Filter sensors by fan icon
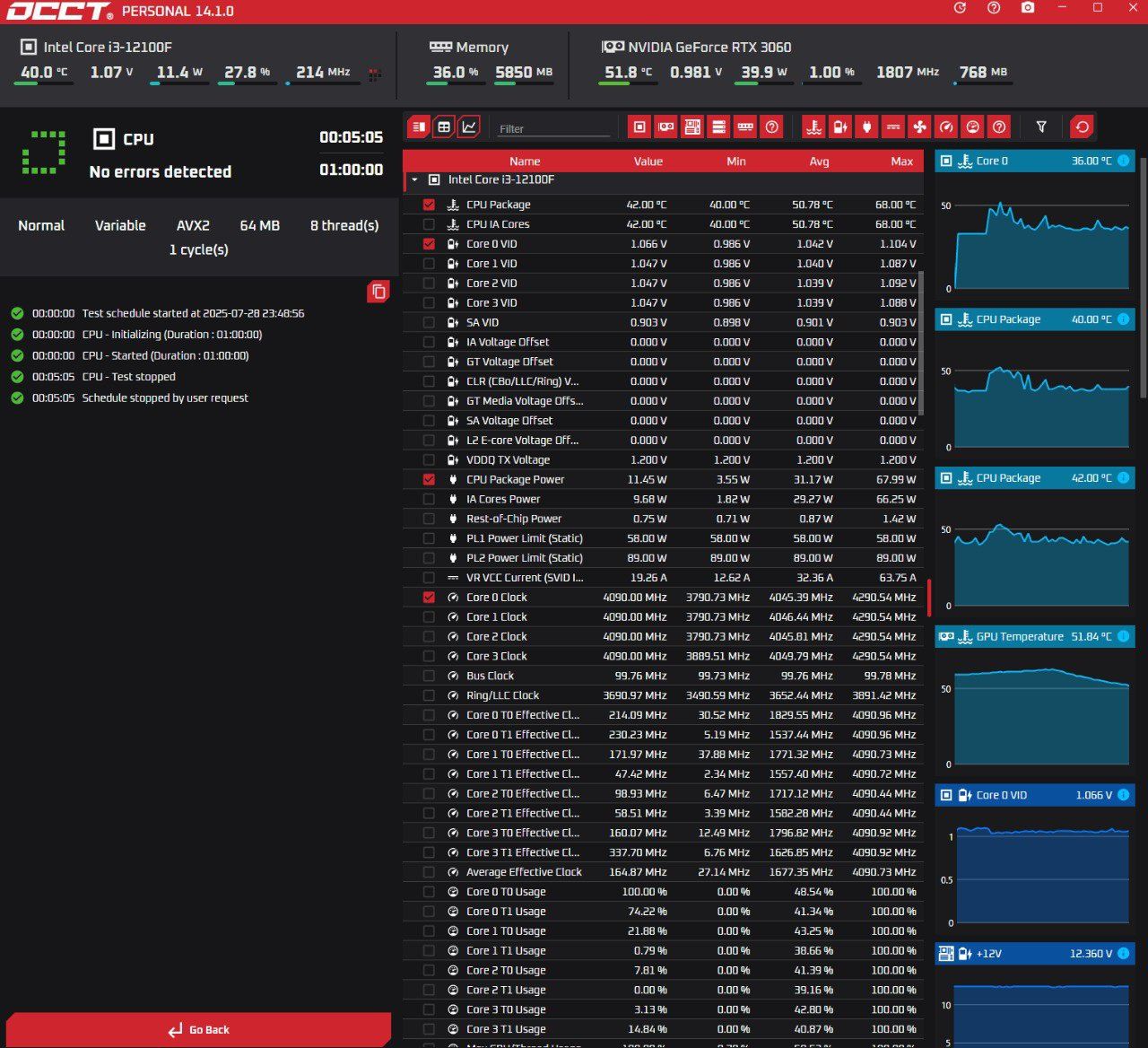The height and width of the screenshot is (1048, 1148). coord(919,127)
